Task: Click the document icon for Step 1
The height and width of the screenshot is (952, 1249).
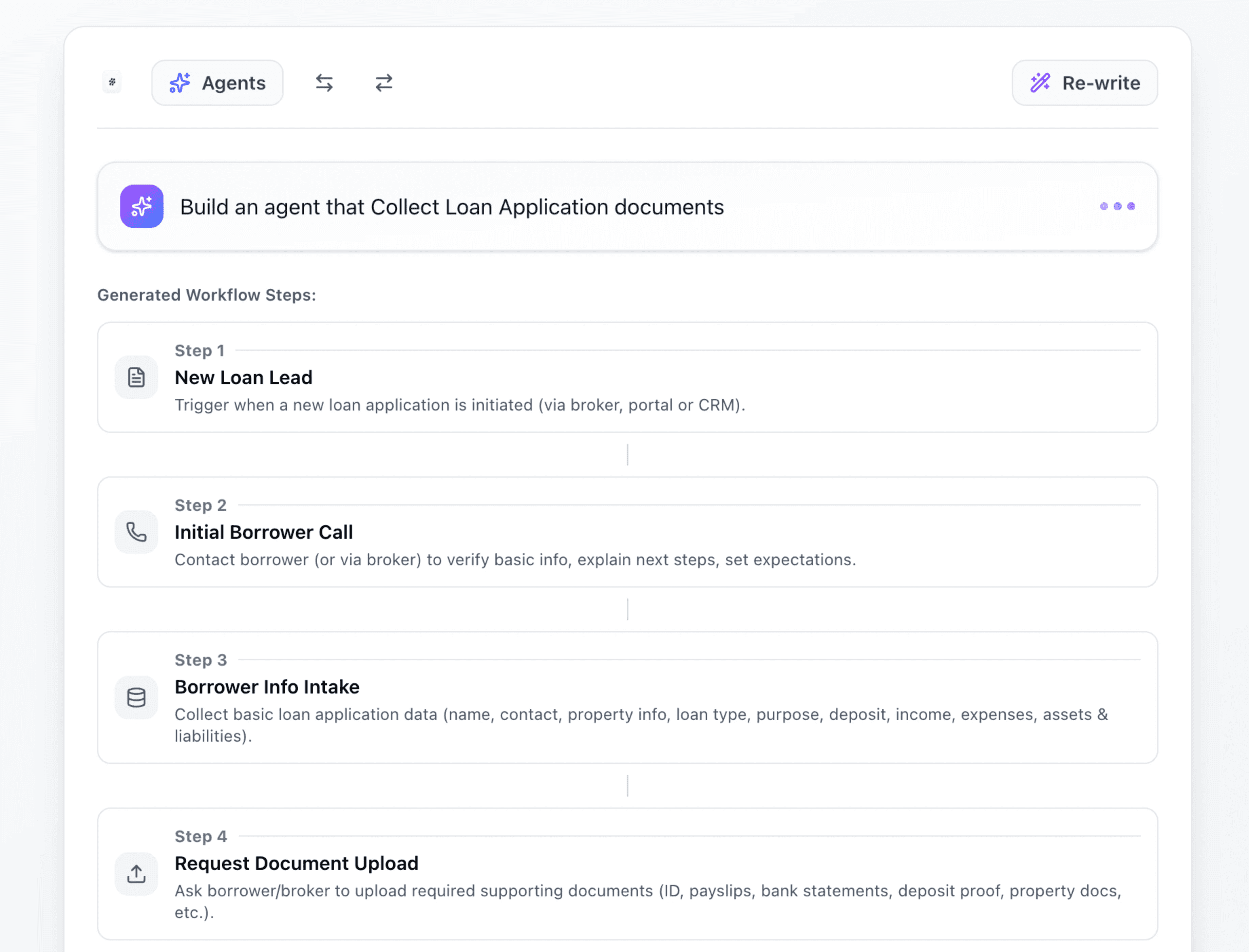Action: (x=136, y=377)
